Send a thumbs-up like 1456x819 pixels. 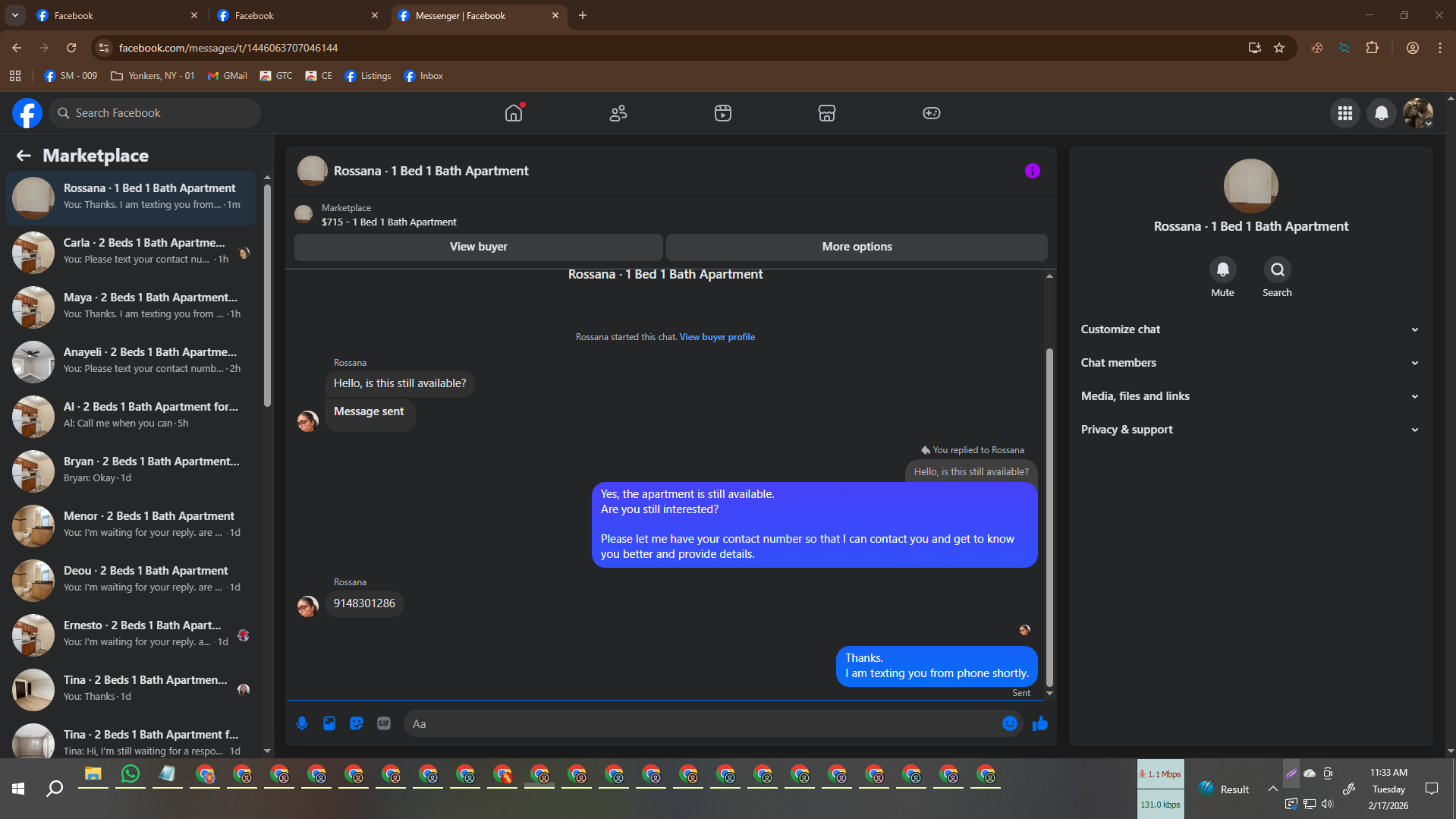click(1039, 723)
